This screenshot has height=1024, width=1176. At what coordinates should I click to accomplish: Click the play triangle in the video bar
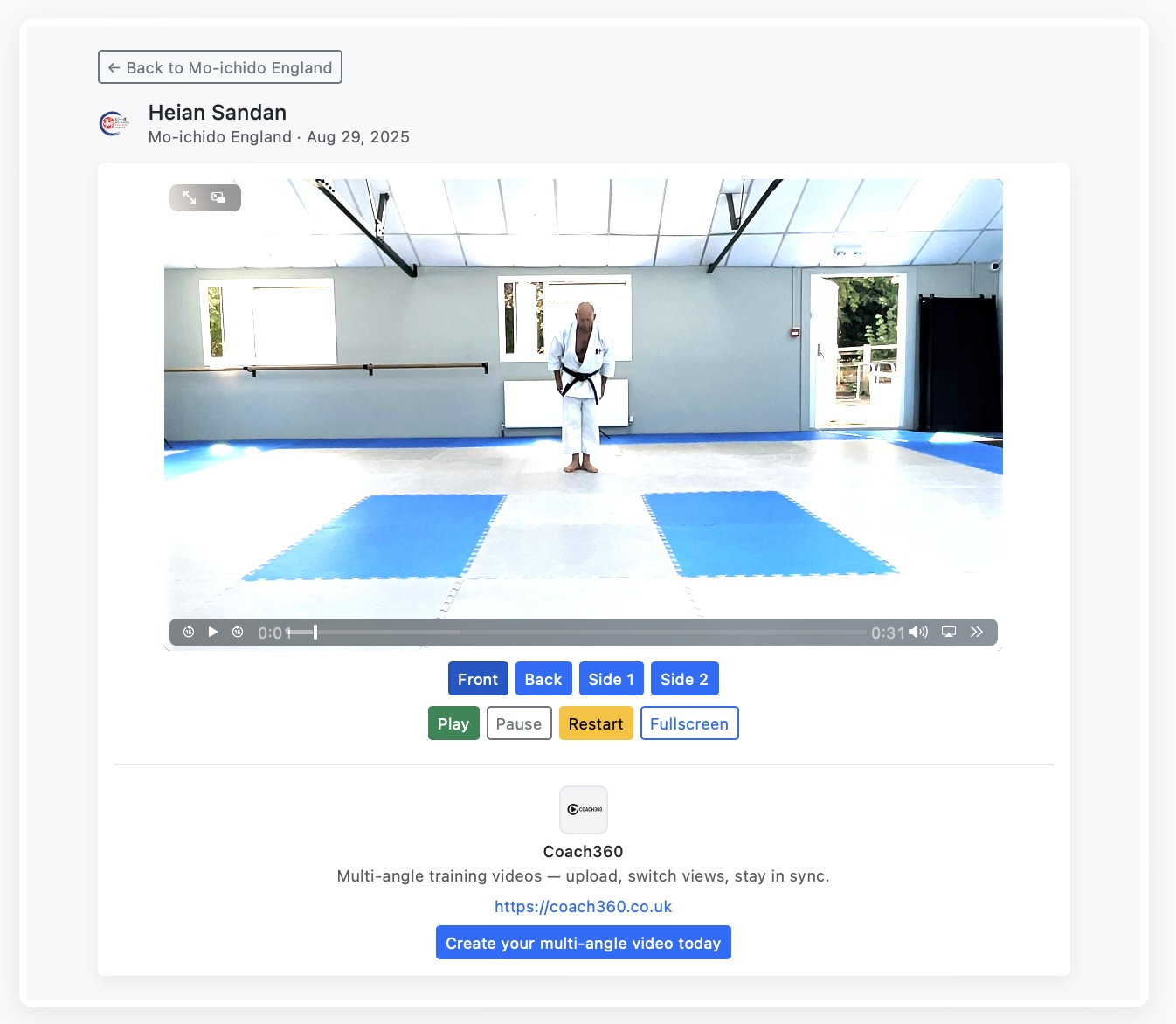coord(213,632)
